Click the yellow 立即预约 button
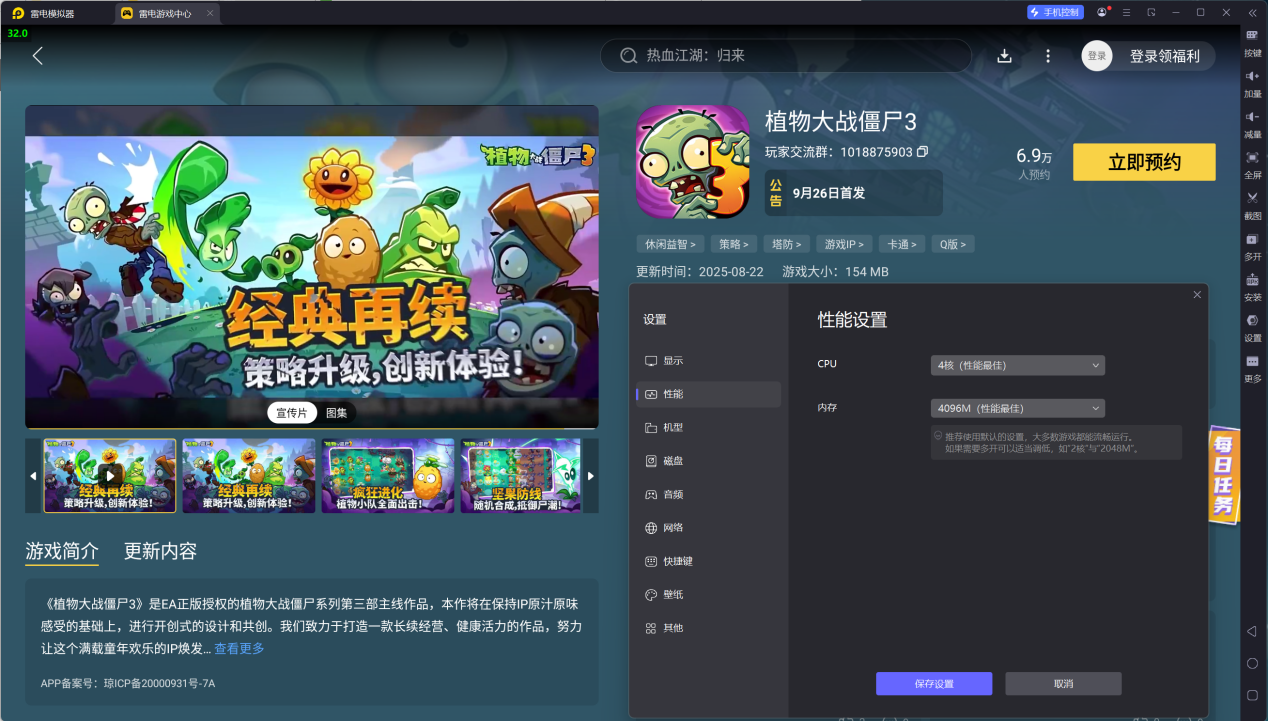Screen dimensions: 1268x721 pyautogui.click(x=1144, y=162)
